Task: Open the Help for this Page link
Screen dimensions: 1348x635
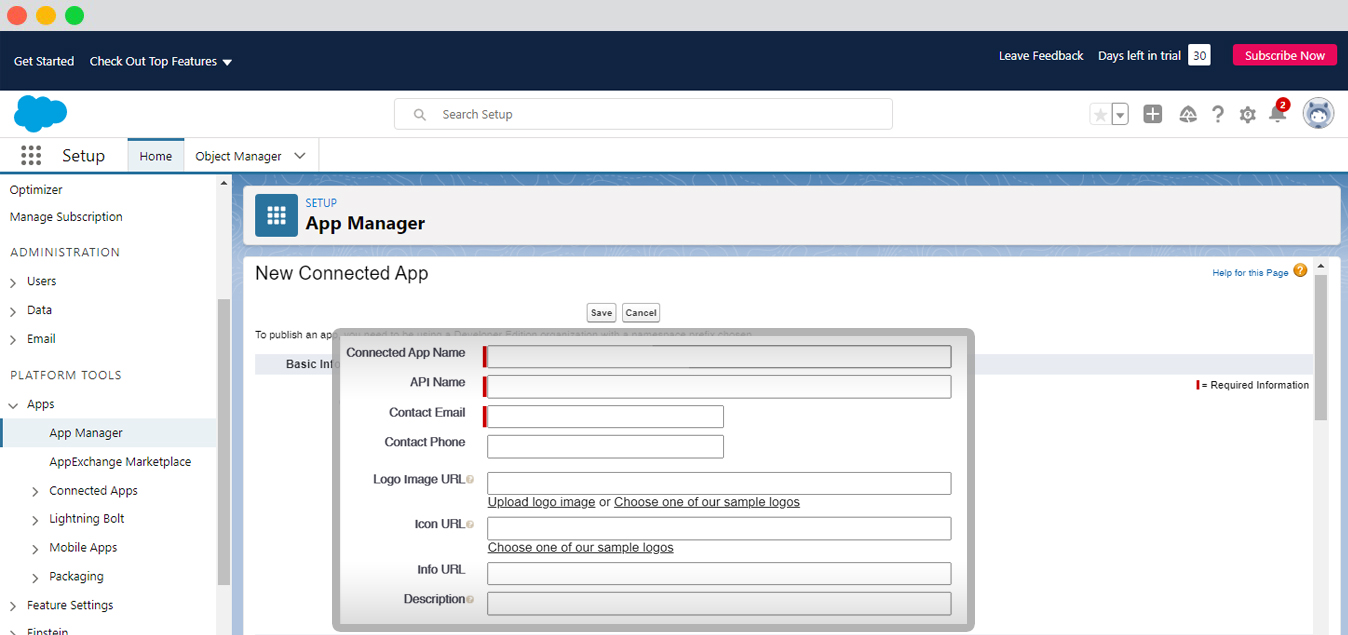Action: click(1250, 273)
